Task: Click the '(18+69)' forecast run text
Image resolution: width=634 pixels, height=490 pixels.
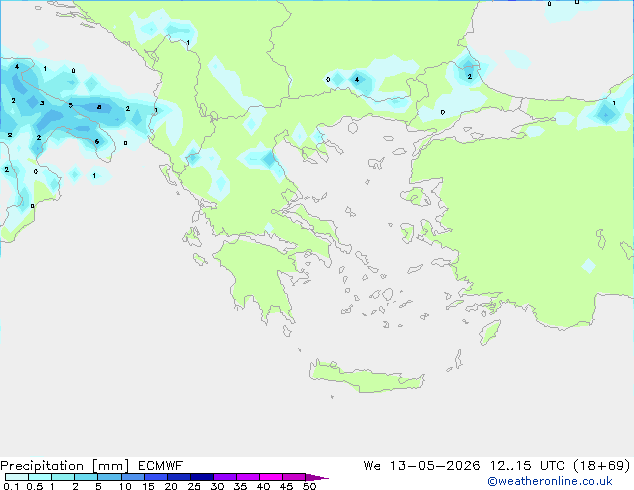Action: tap(602, 466)
